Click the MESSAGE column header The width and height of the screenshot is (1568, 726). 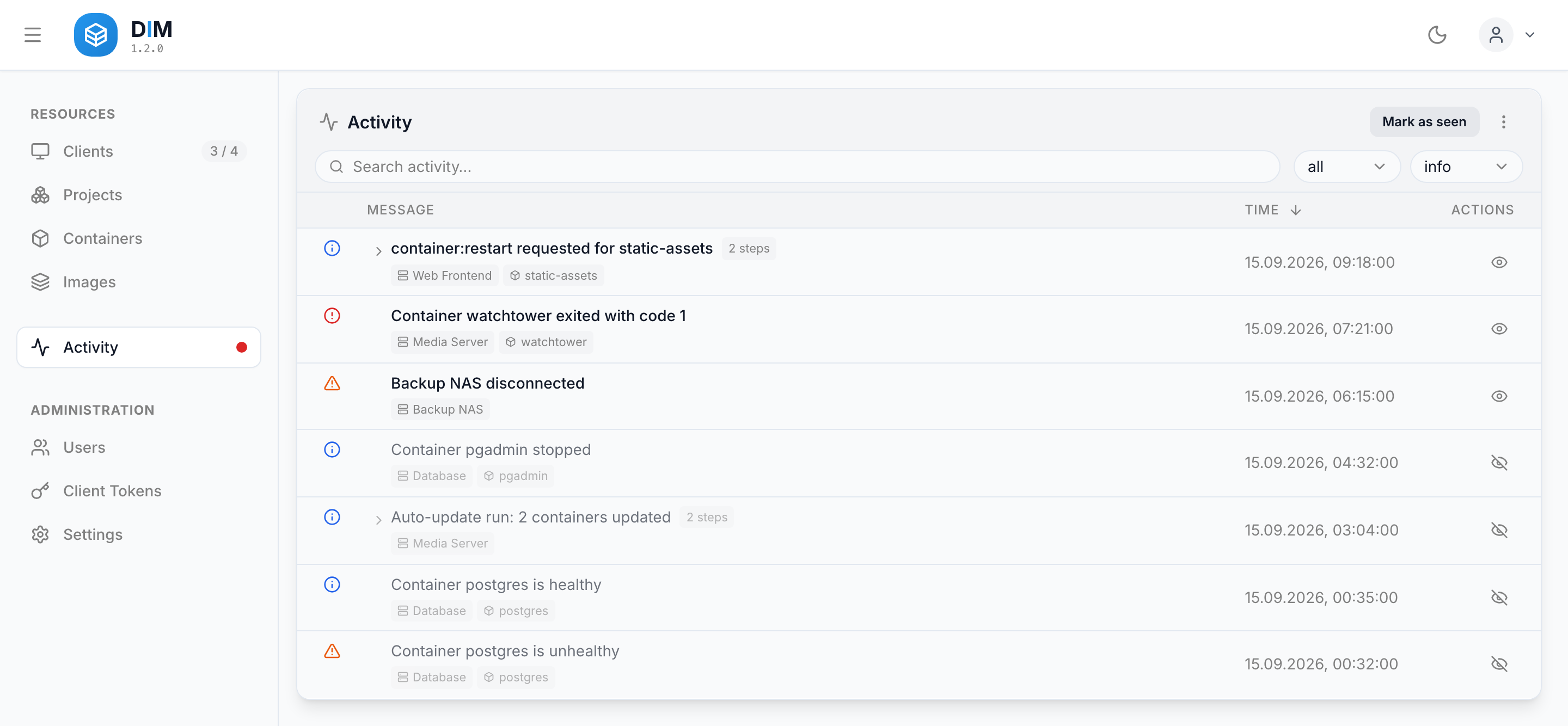401,210
